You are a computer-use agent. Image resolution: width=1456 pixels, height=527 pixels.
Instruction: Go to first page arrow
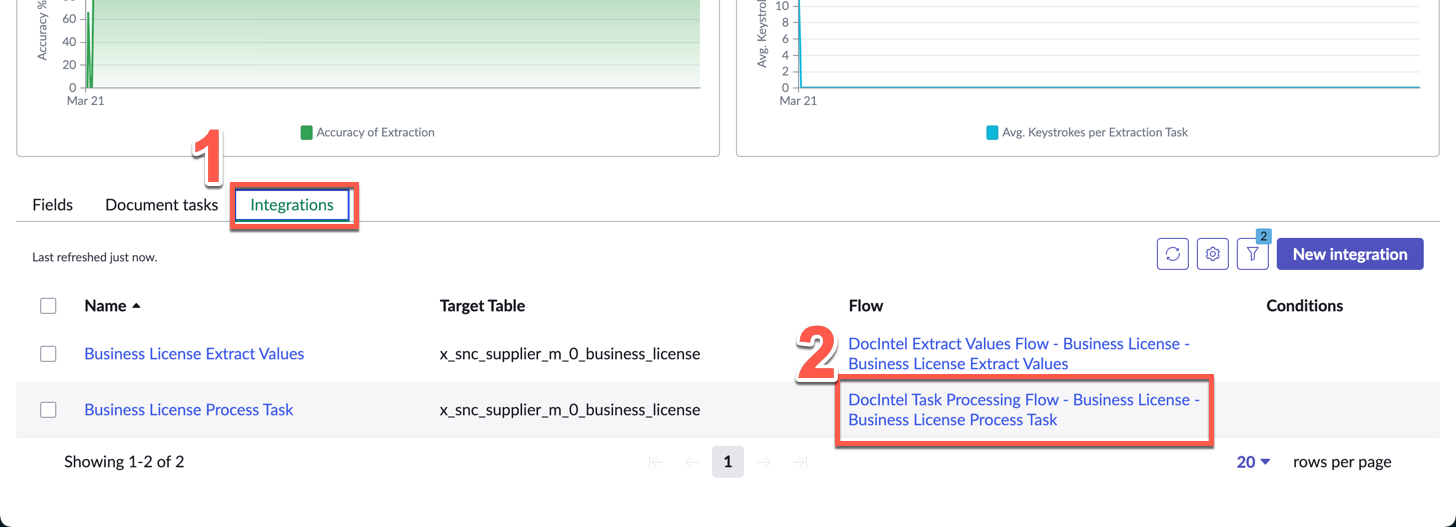pyautogui.click(x=656, y=462)
